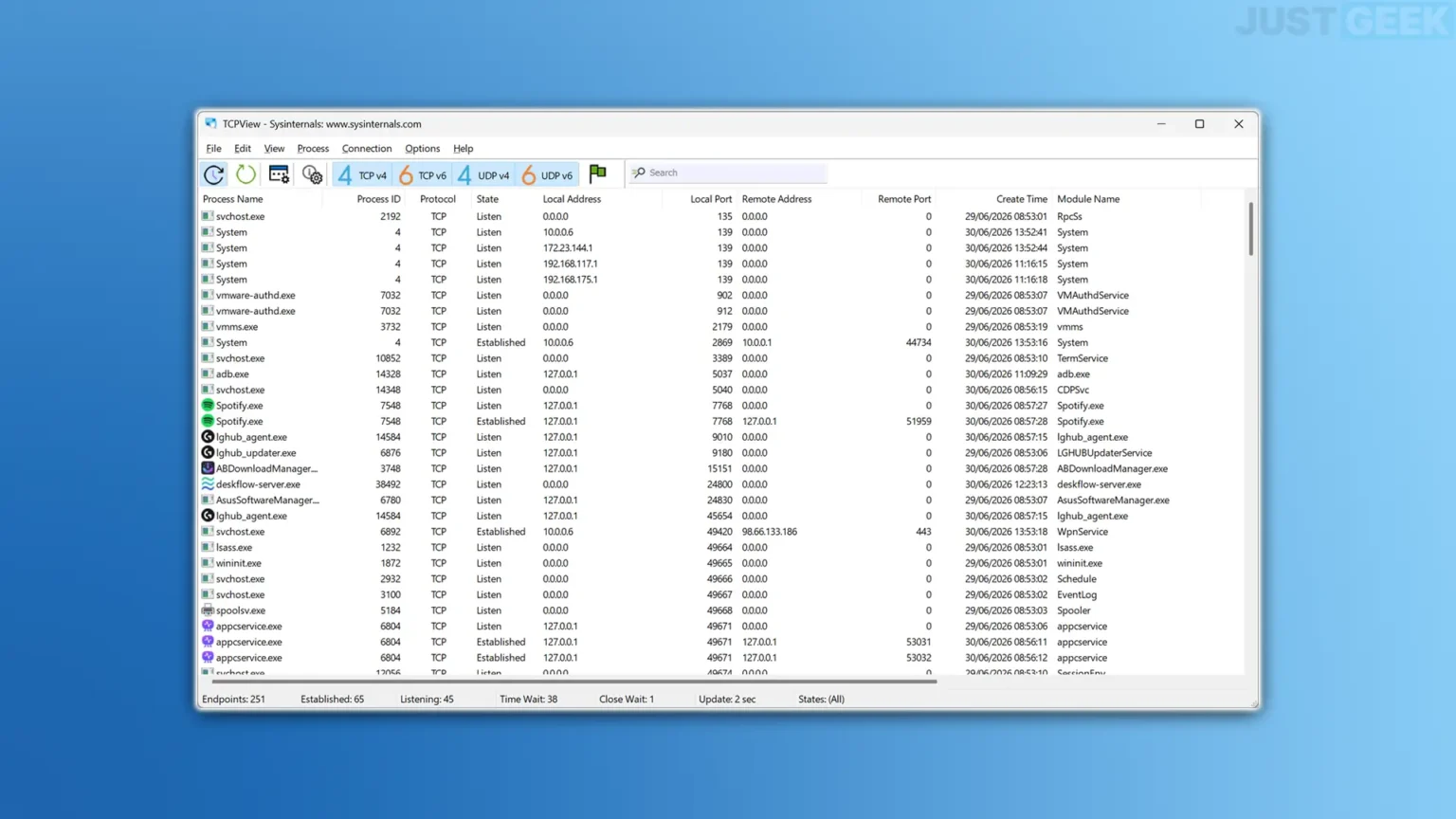Click the deskflow-server.exe wave icon

208,483
